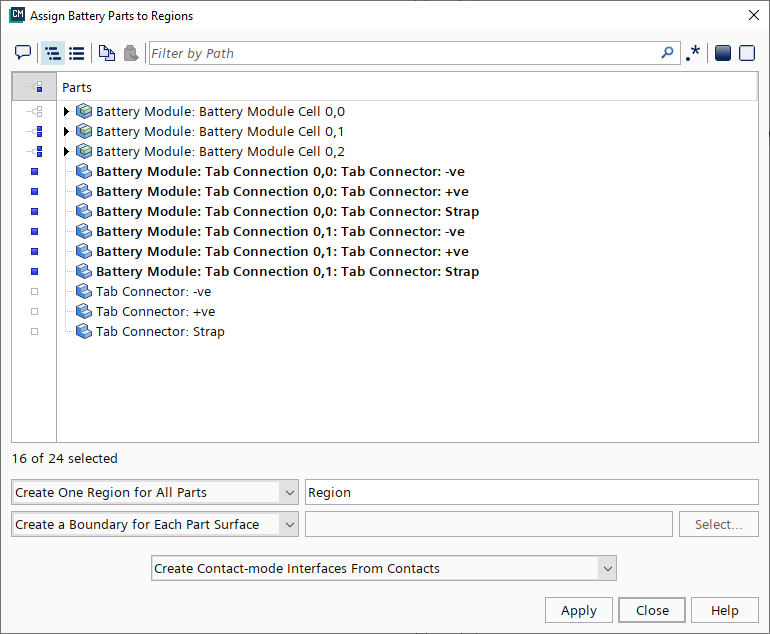
Task: Click the speech bubble comment icon
Action: click(23, 54)
